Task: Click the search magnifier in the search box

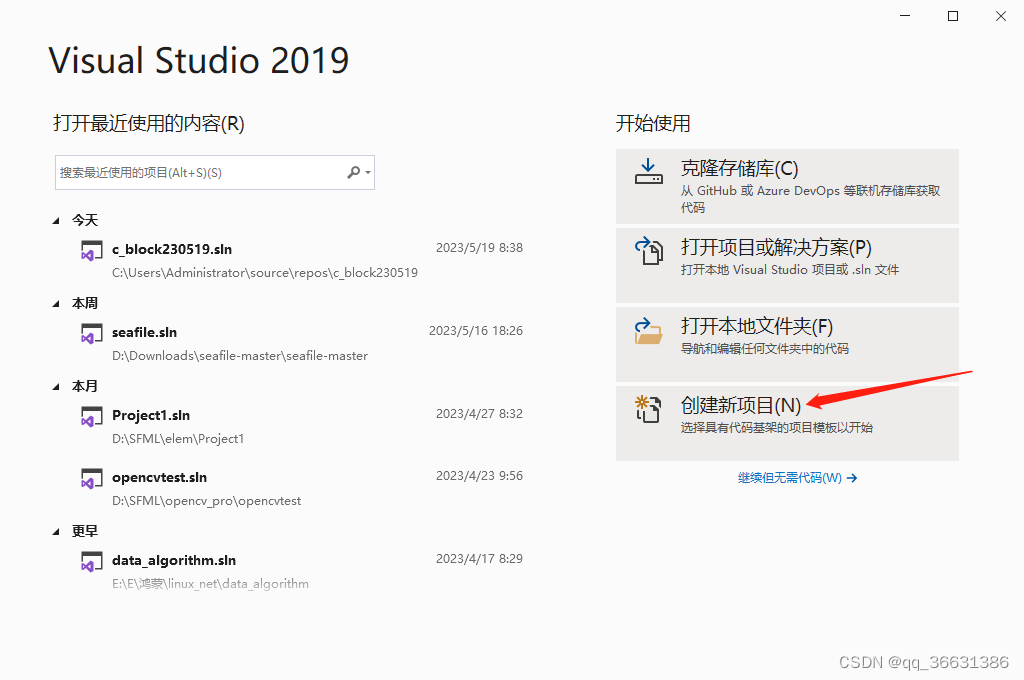Action: pos(353,172)
